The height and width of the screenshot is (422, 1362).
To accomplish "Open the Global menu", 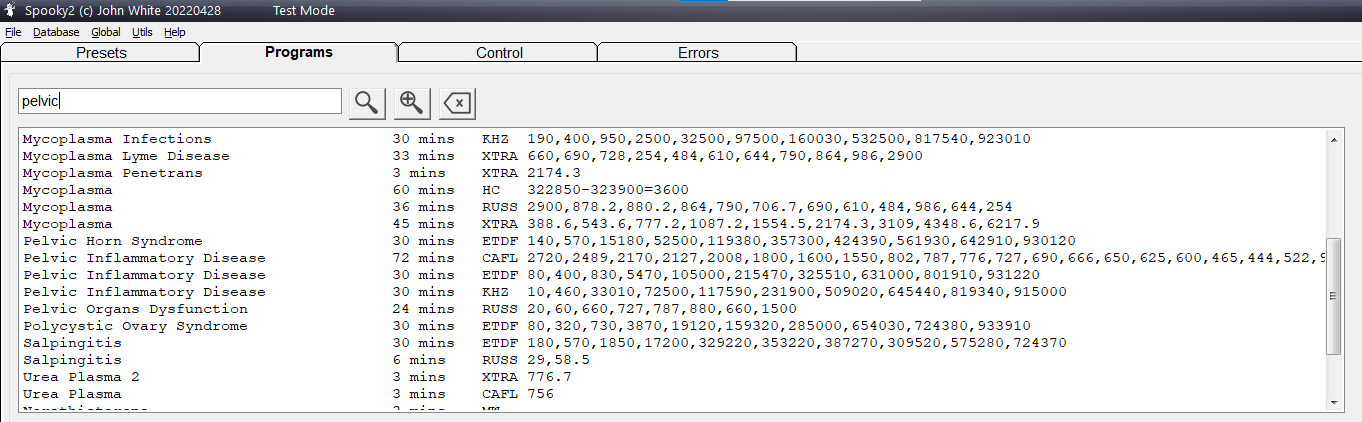I will click(x=105, y=32).
